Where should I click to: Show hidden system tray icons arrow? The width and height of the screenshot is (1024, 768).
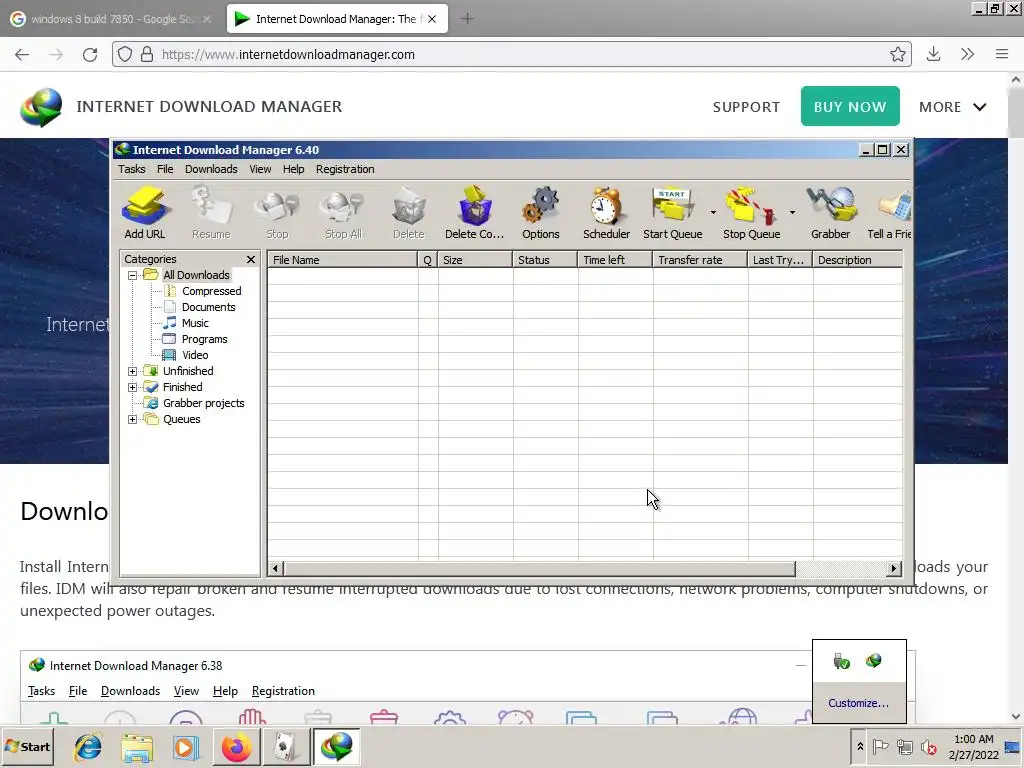tap(860, 746)
